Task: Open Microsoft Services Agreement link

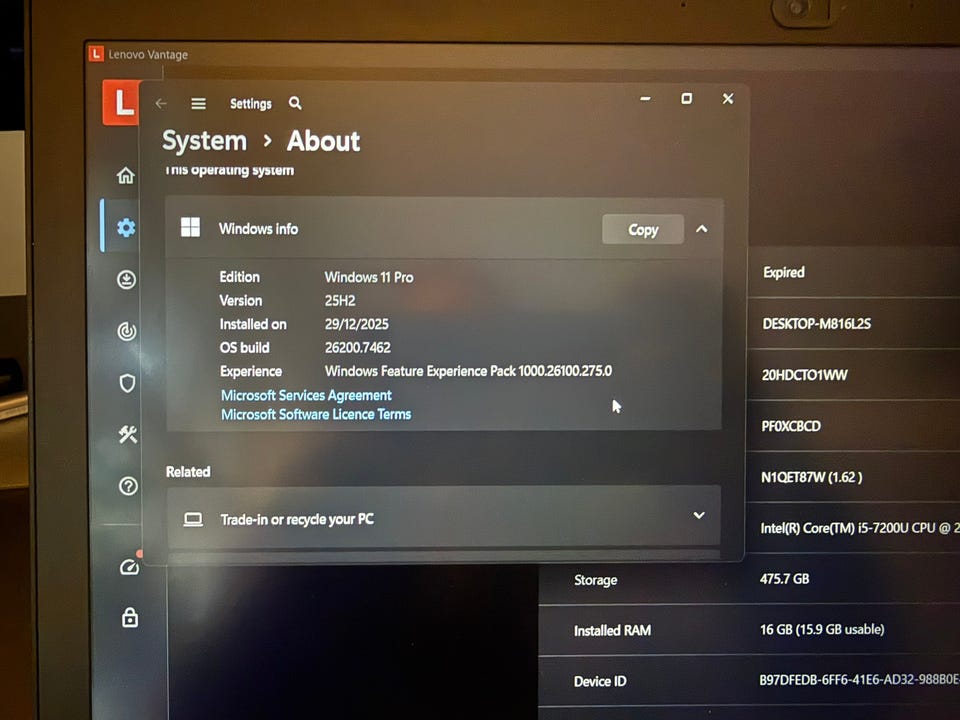Action: point(306,396)
